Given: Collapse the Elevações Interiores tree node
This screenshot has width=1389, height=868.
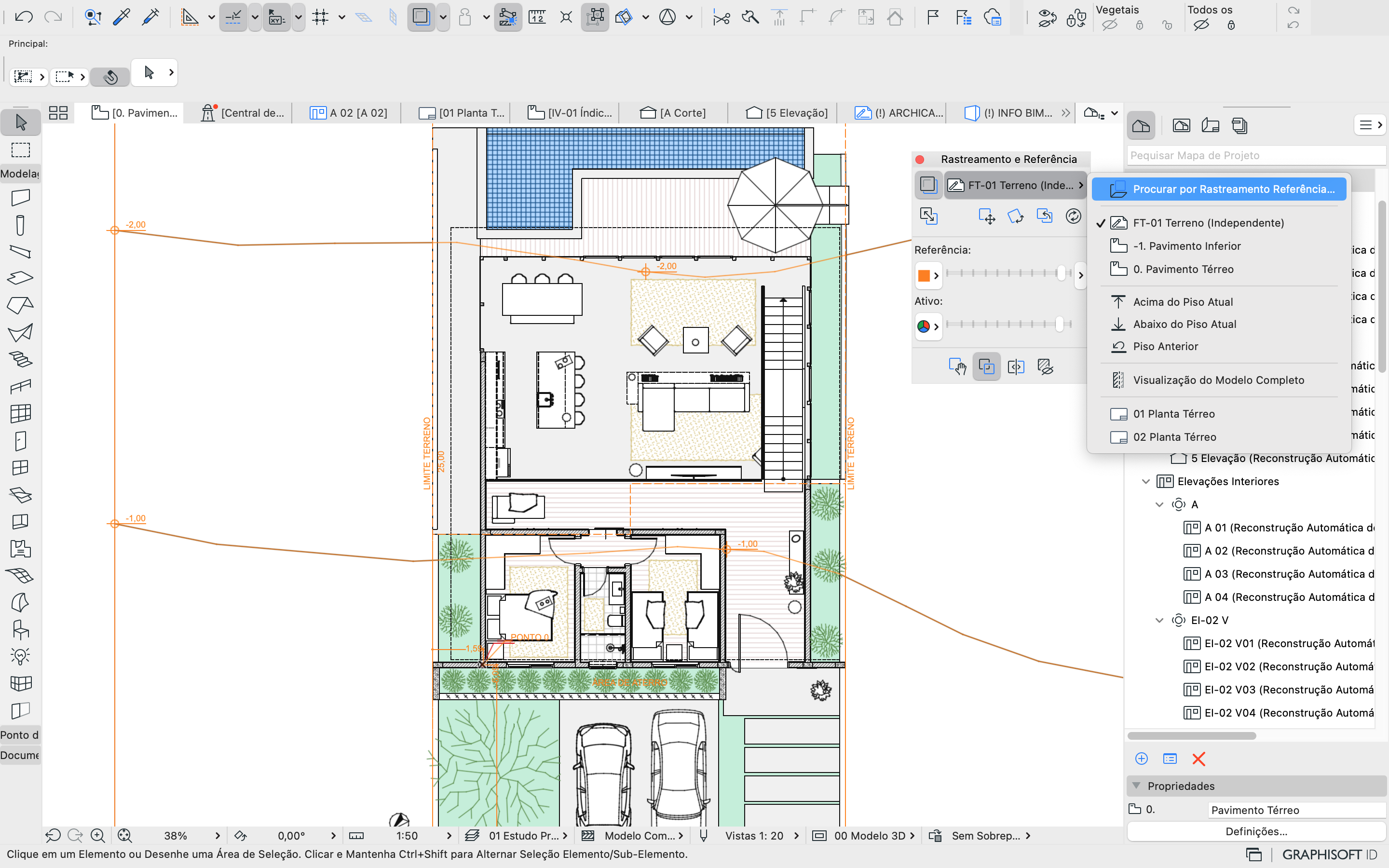Looking at the screenshot, I should tap(1147, 481).
